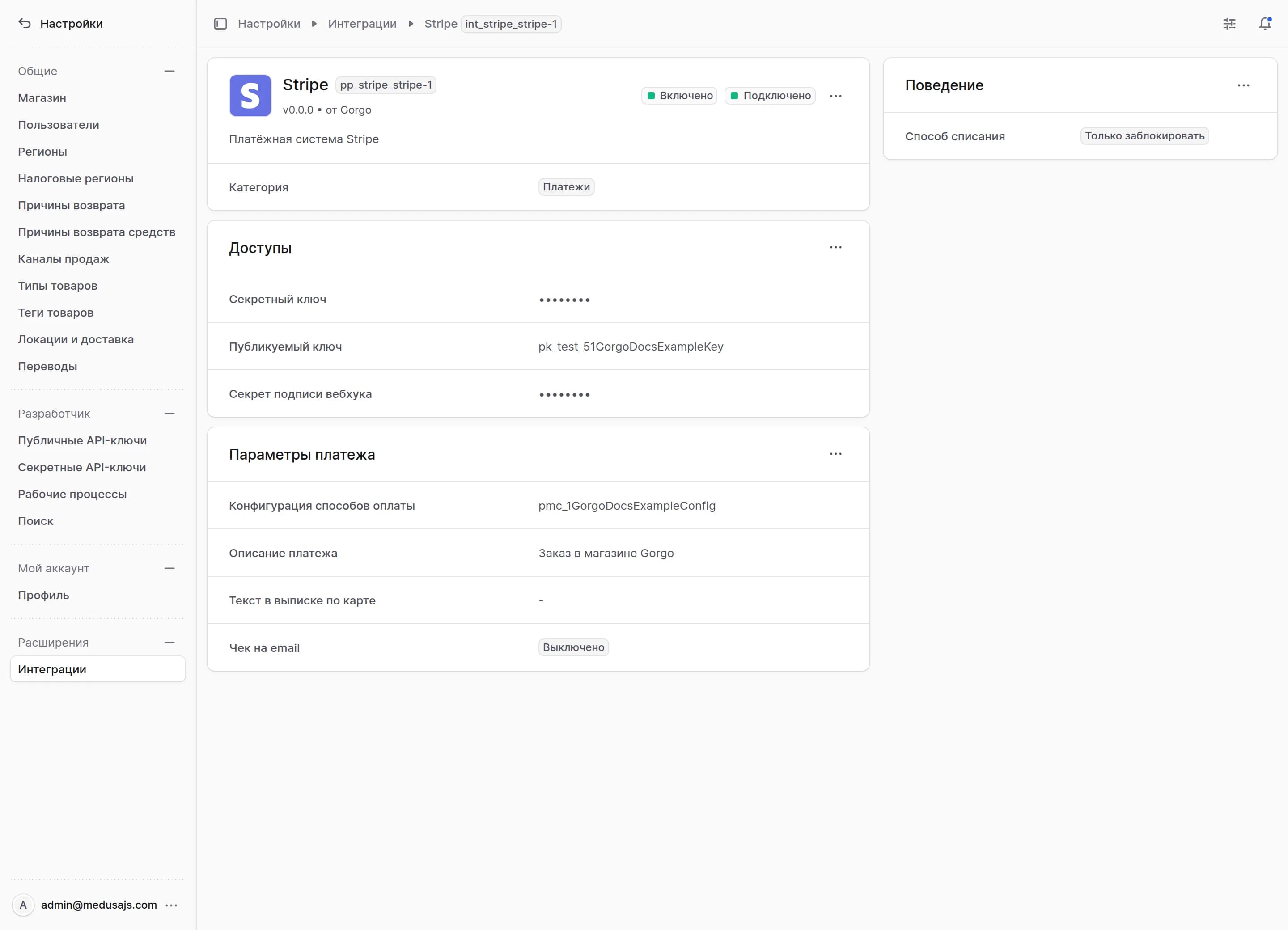Click the masked Секретный ключ value
1288x930 pixels.
pos(564,300)
